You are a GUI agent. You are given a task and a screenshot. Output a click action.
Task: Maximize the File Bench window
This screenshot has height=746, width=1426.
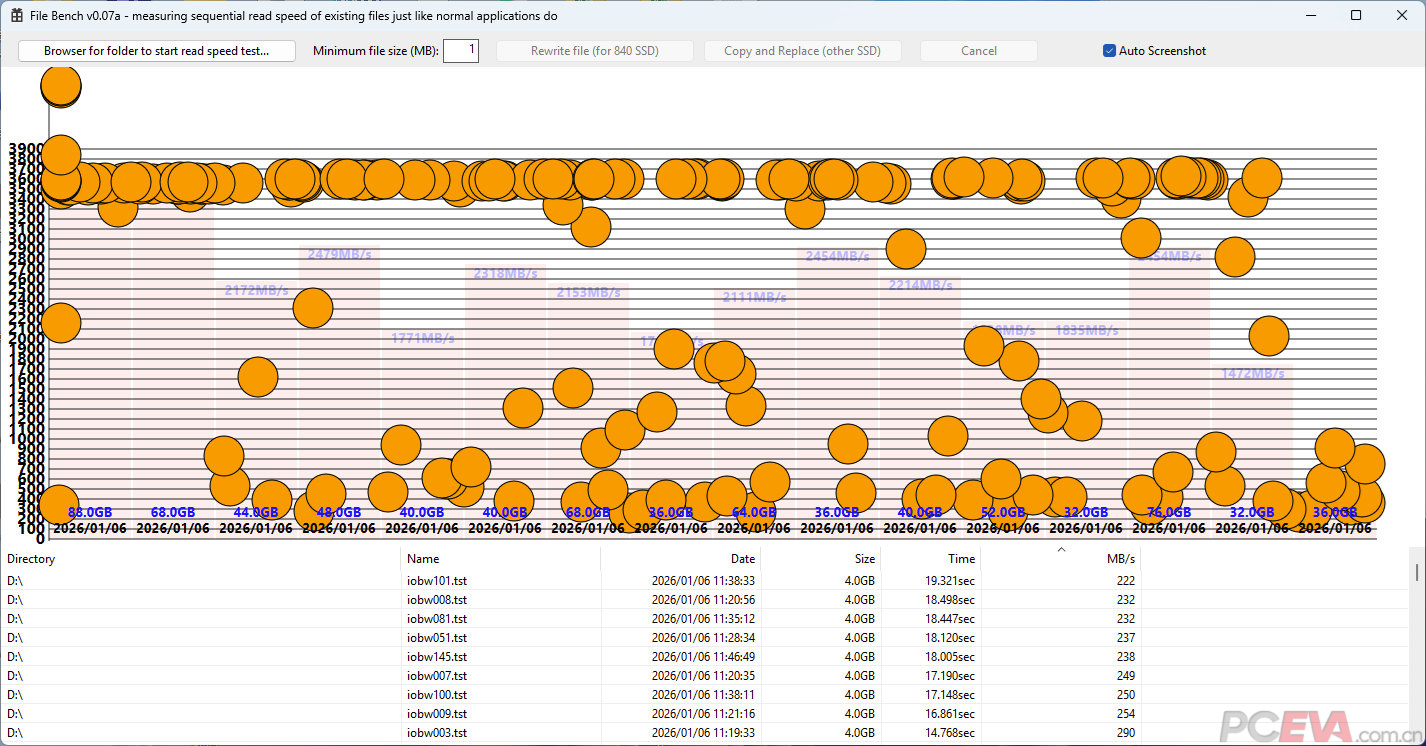1356,16
